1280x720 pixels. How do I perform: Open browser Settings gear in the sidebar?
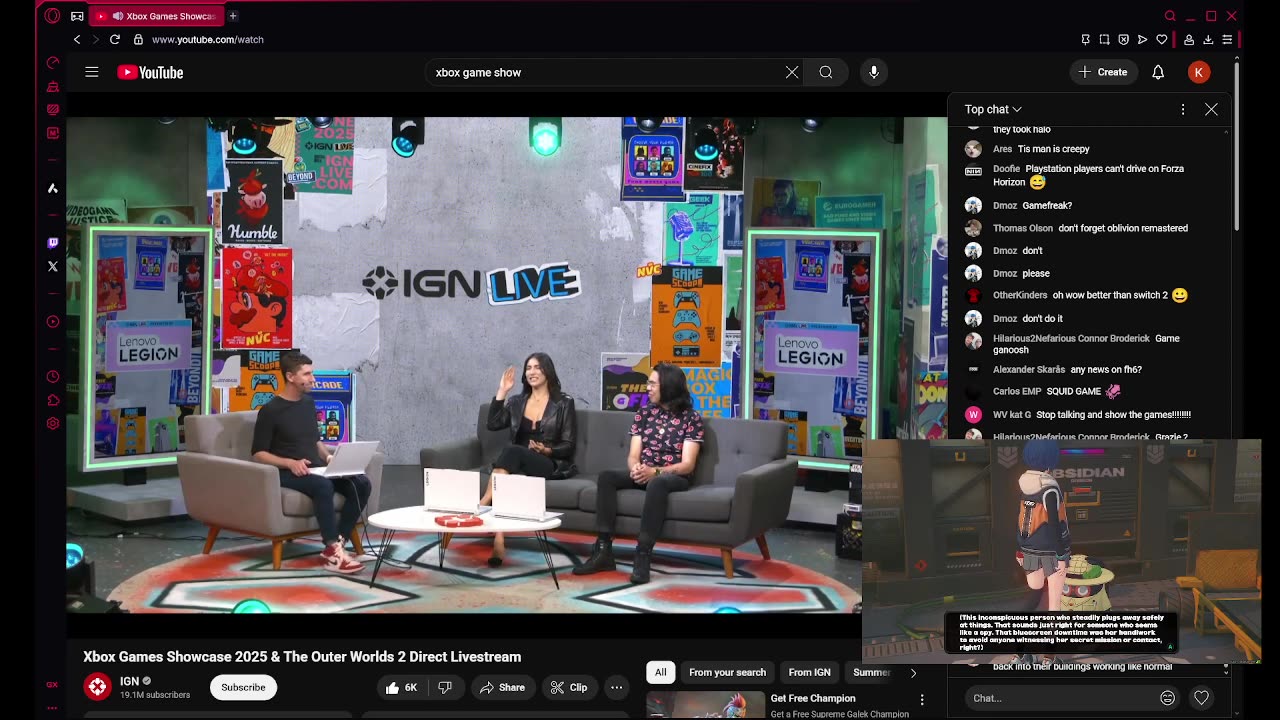coord(53,423)
